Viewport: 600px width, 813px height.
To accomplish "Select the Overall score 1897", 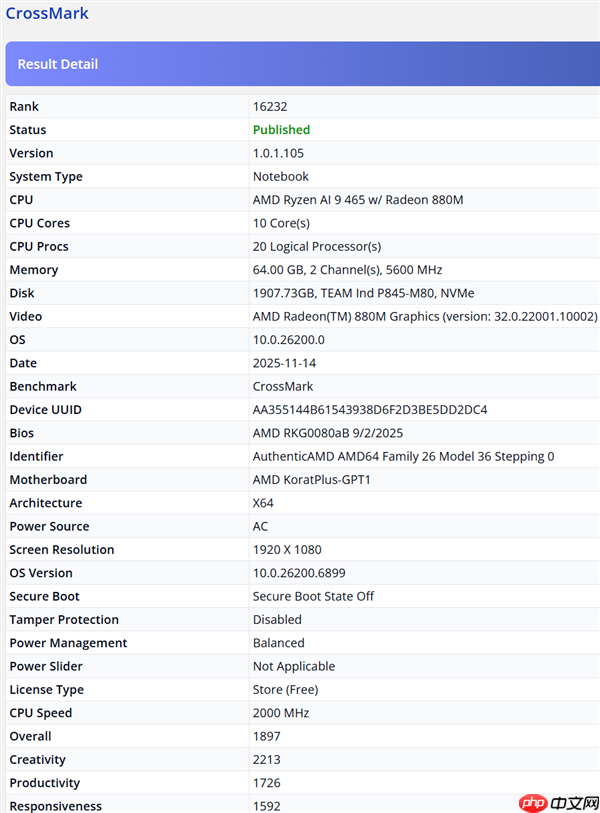I will coord(266,737).
